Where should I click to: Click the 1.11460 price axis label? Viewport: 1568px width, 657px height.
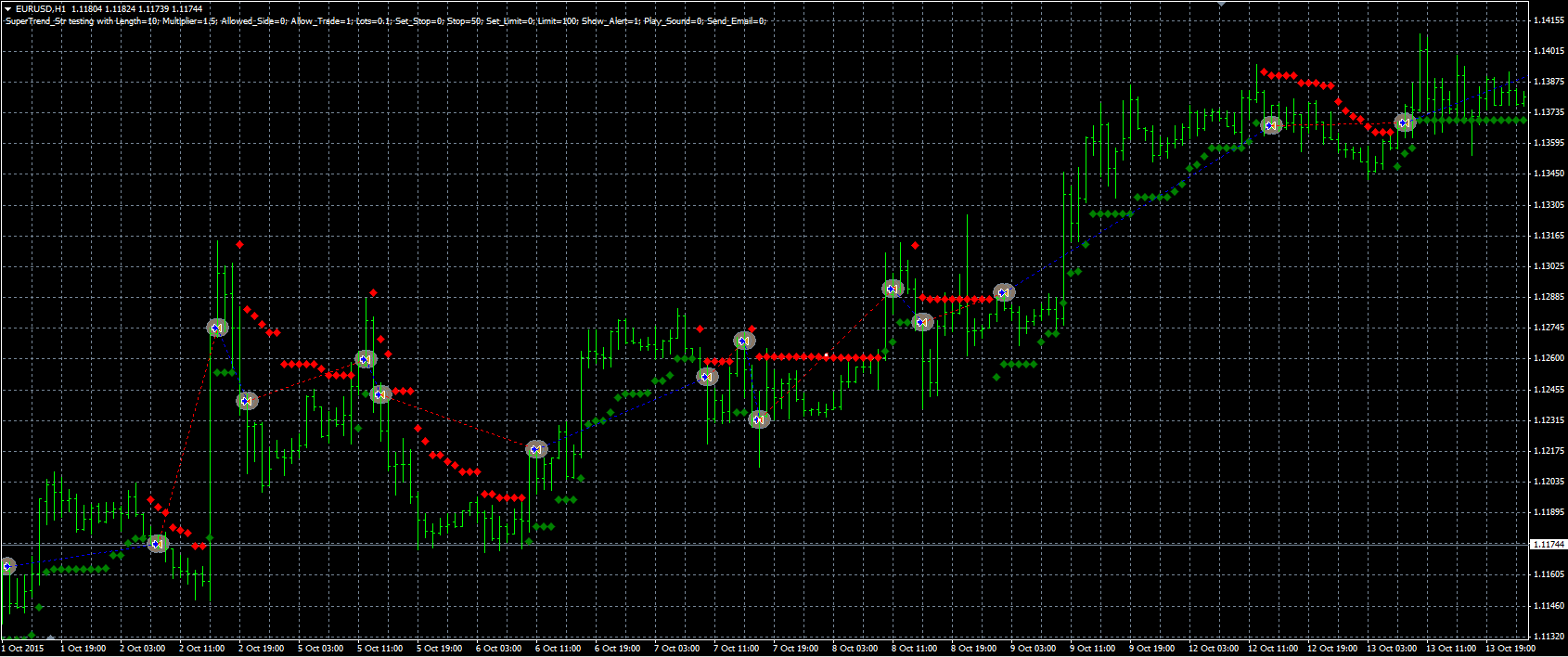tap(1548, 606)
